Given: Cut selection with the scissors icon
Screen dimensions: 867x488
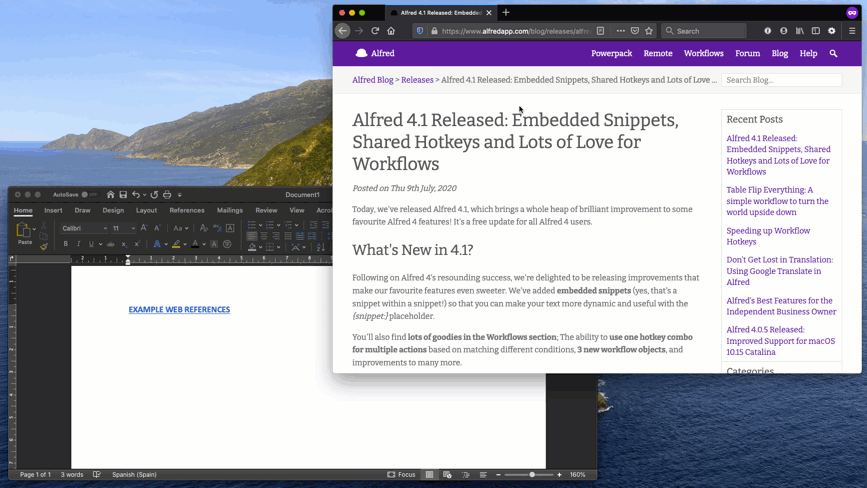Looking at the screenshot, I should (44, 226).
